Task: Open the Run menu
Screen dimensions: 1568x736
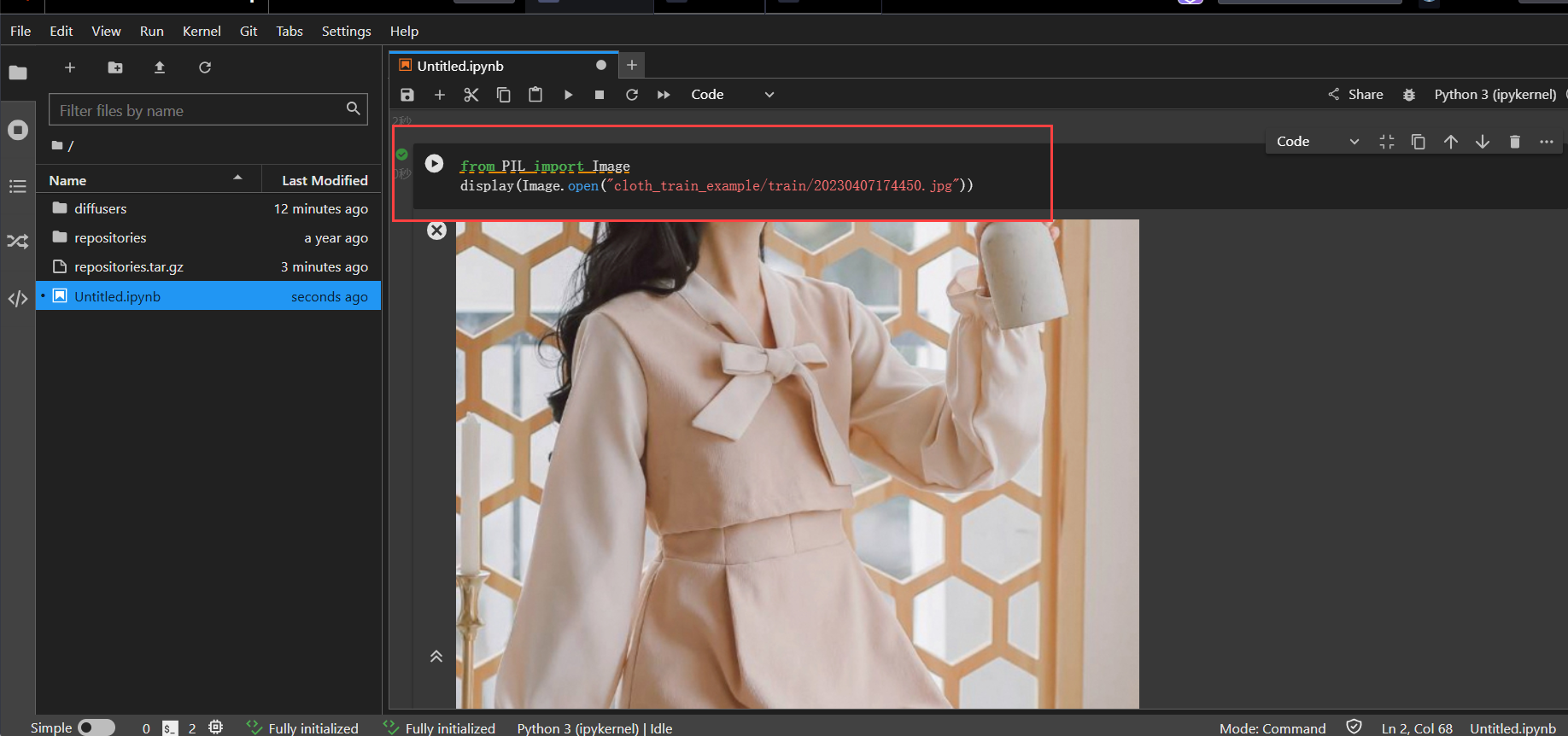Action: pos(152,31)
